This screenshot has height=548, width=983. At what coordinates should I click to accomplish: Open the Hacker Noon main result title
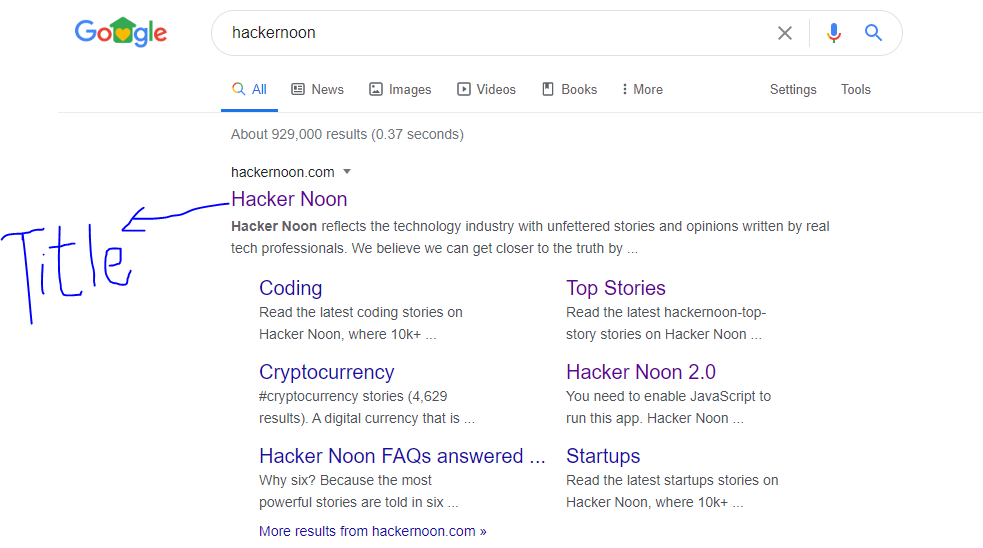coord(289,199)
